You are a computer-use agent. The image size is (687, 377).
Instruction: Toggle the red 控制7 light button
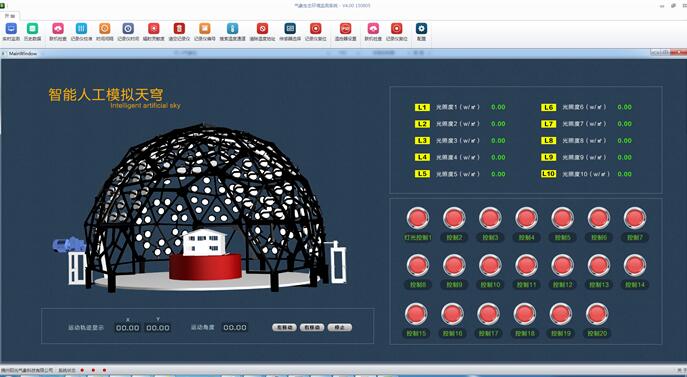[x=634, y=218]
